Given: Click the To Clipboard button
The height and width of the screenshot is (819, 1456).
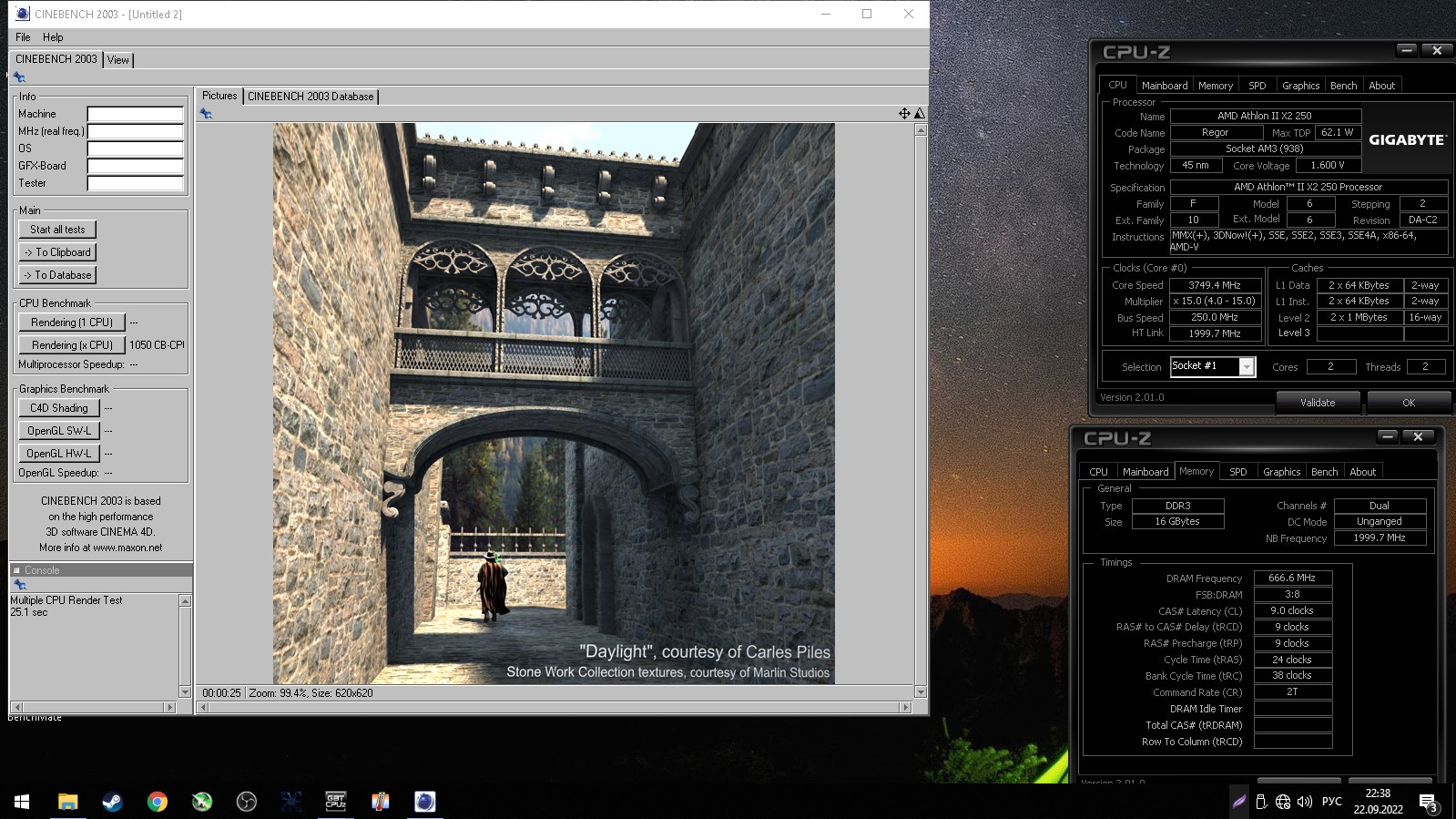Looking at the screenshot, I should 57,252.
